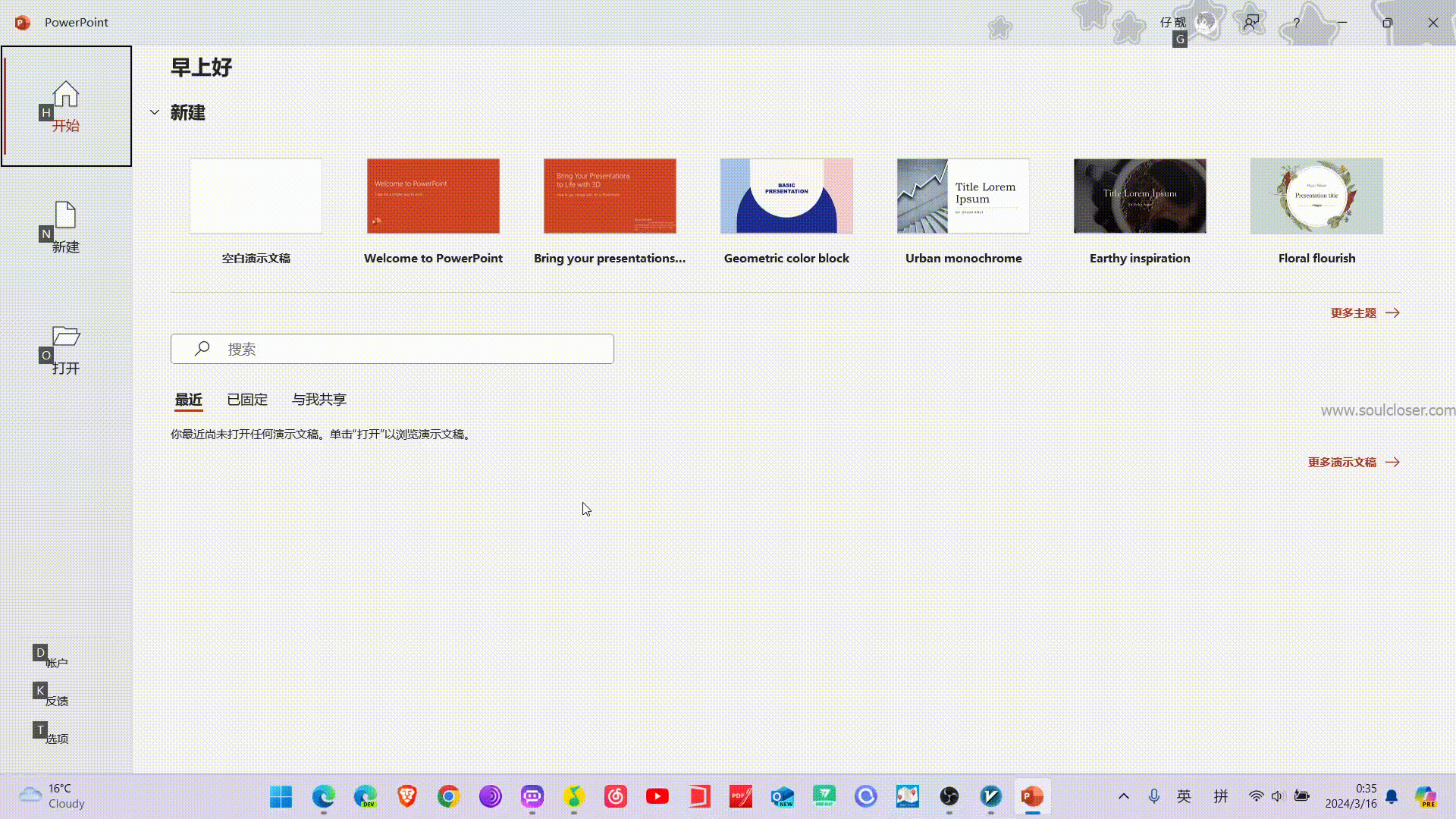Click the battery tray icon

tap(1302, 796)
